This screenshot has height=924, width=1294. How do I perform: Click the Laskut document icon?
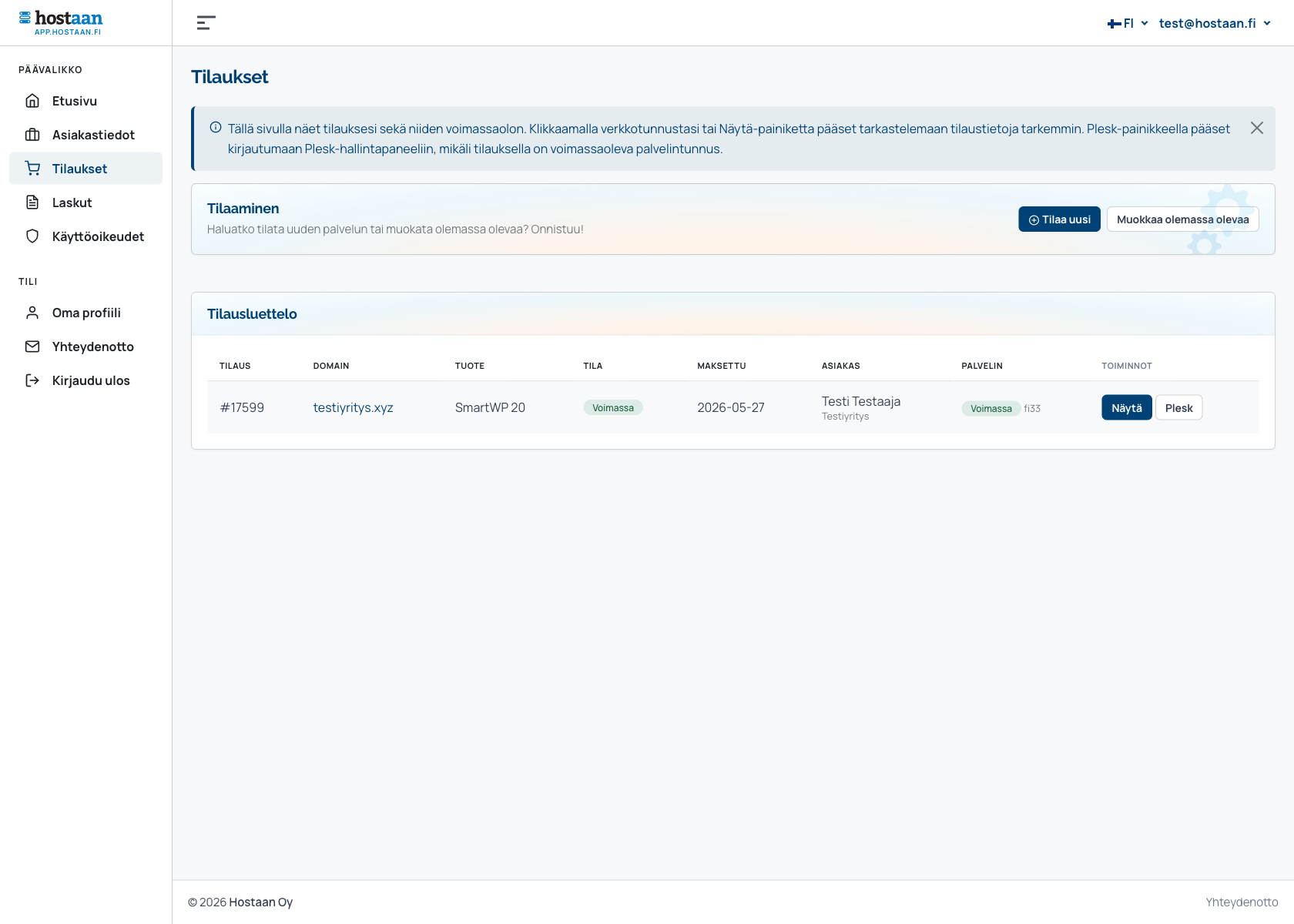[32, 203]
